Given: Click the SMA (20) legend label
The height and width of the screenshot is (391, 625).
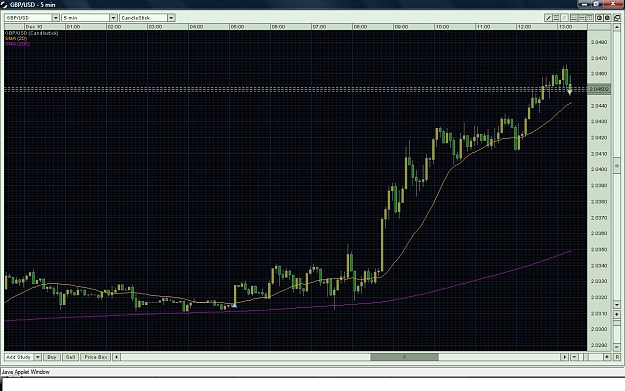Looking at the screenshot, I should coord(16,39).
